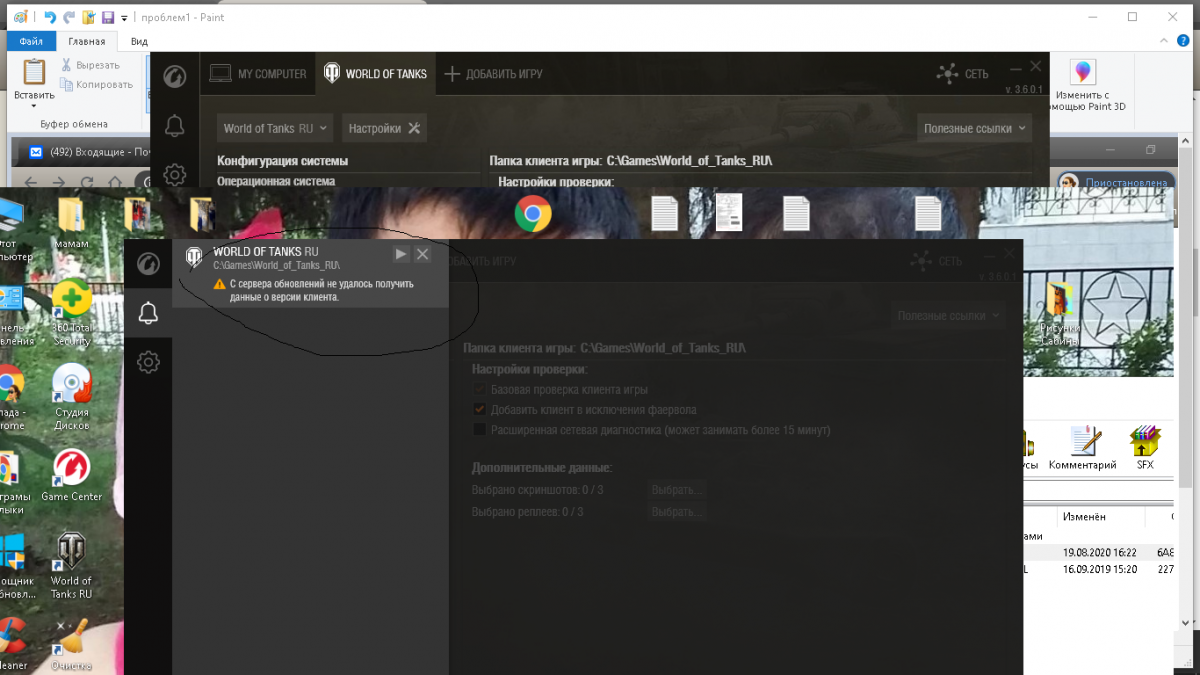
Task: Click the World of Tanks RU desktop shortcut
Action: coord(72,566)
